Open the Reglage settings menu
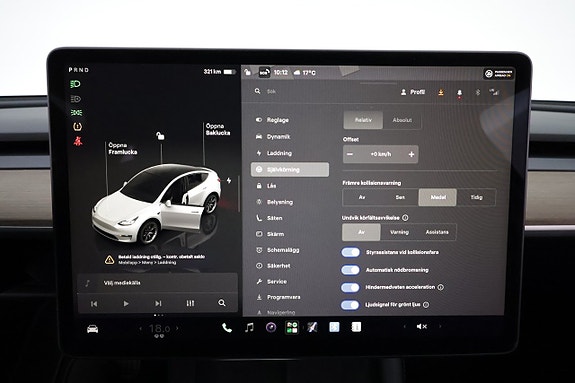 pyautogui.click(x=272, y=120)
